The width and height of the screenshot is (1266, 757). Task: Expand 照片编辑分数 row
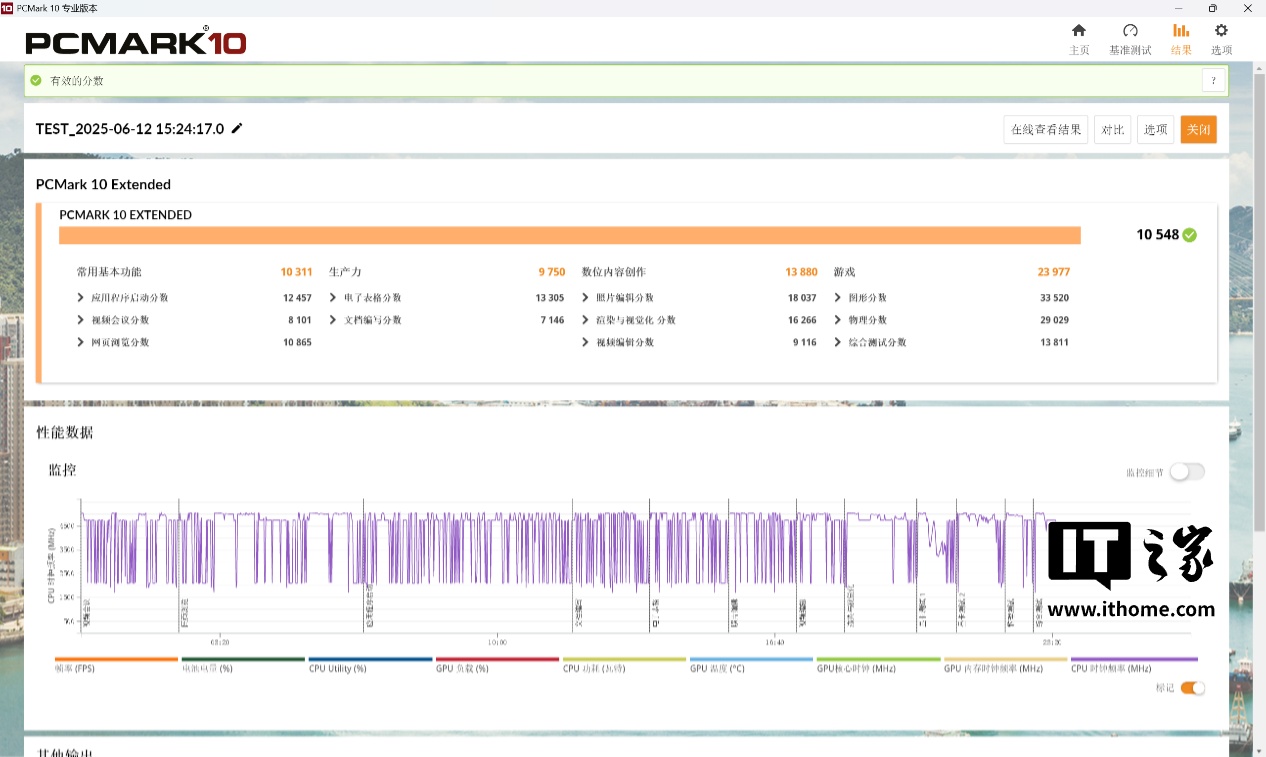tap(586, 298)
